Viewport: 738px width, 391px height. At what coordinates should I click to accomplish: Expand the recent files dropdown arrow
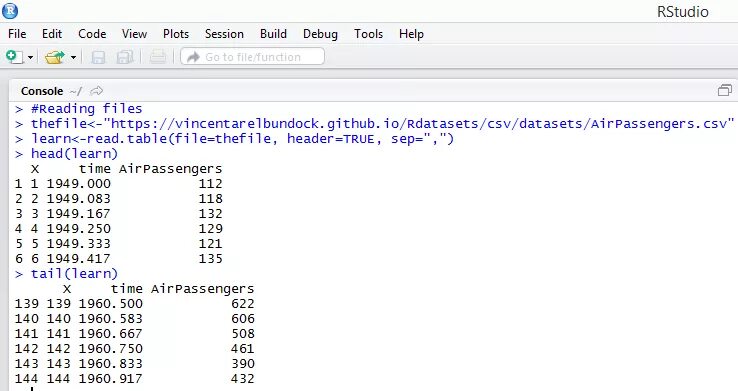pos(73,57)
